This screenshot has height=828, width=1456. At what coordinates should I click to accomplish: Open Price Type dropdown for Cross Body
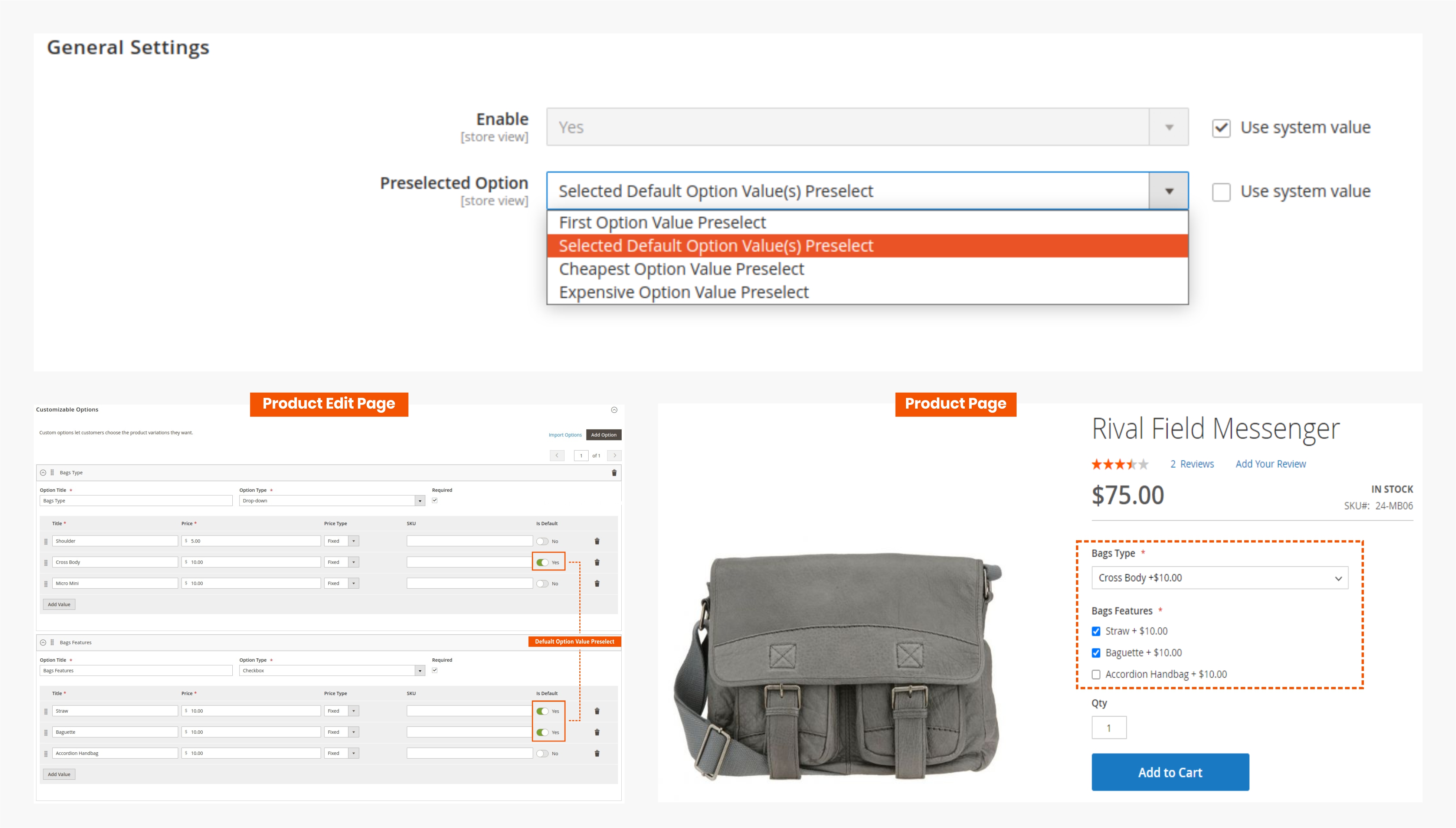[x=342, y=562]
